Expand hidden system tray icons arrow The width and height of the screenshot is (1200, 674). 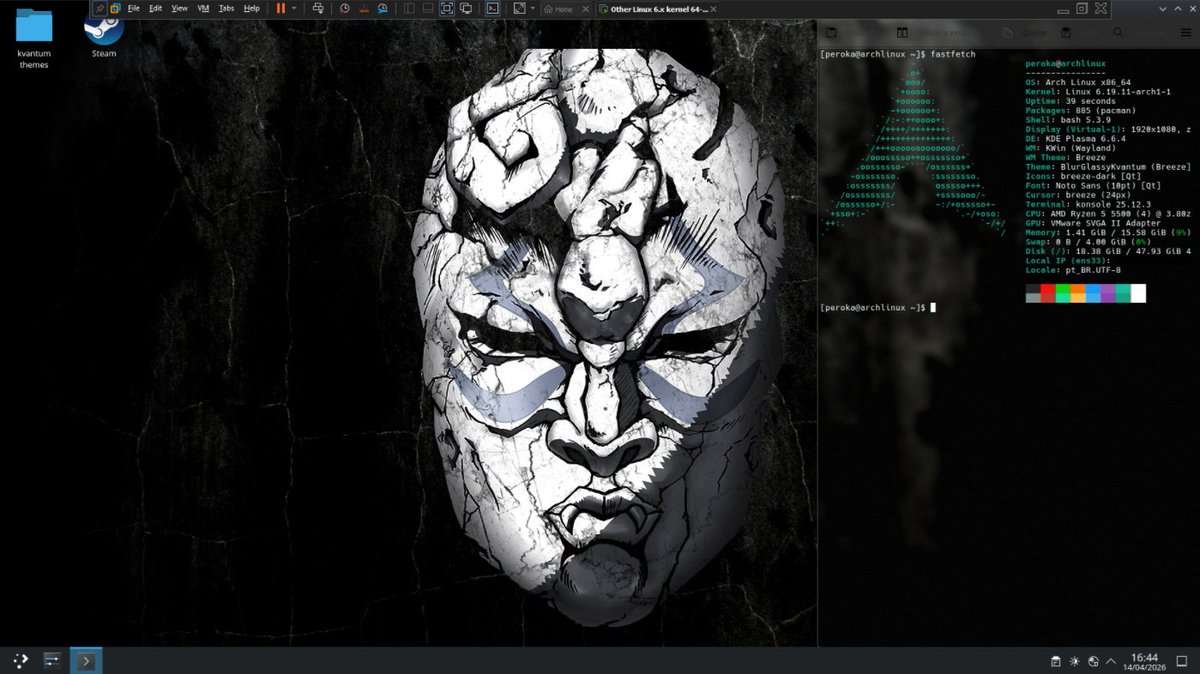click(1112, 661)
